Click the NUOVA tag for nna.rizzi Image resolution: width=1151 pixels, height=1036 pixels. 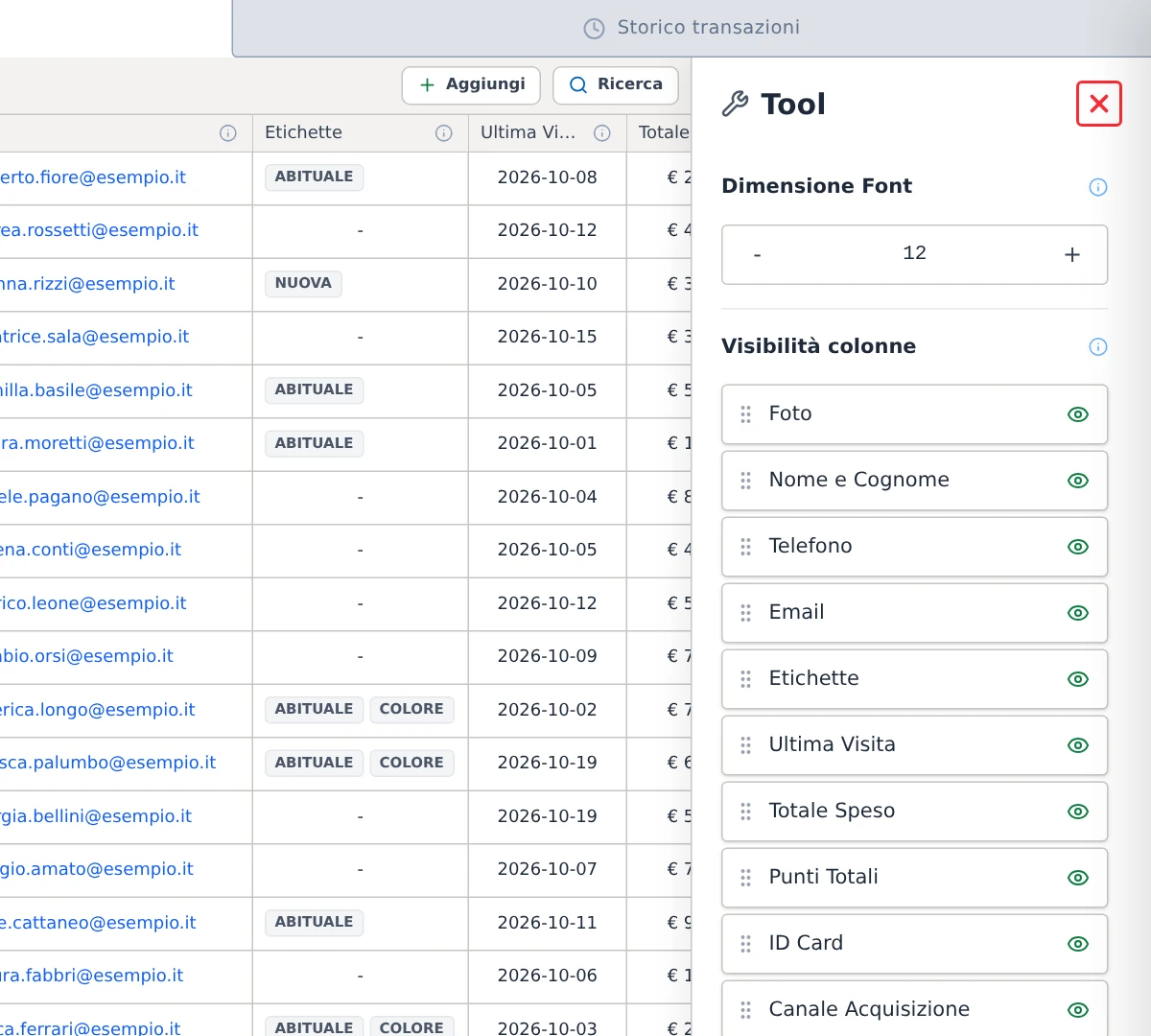tap(303, 284)
